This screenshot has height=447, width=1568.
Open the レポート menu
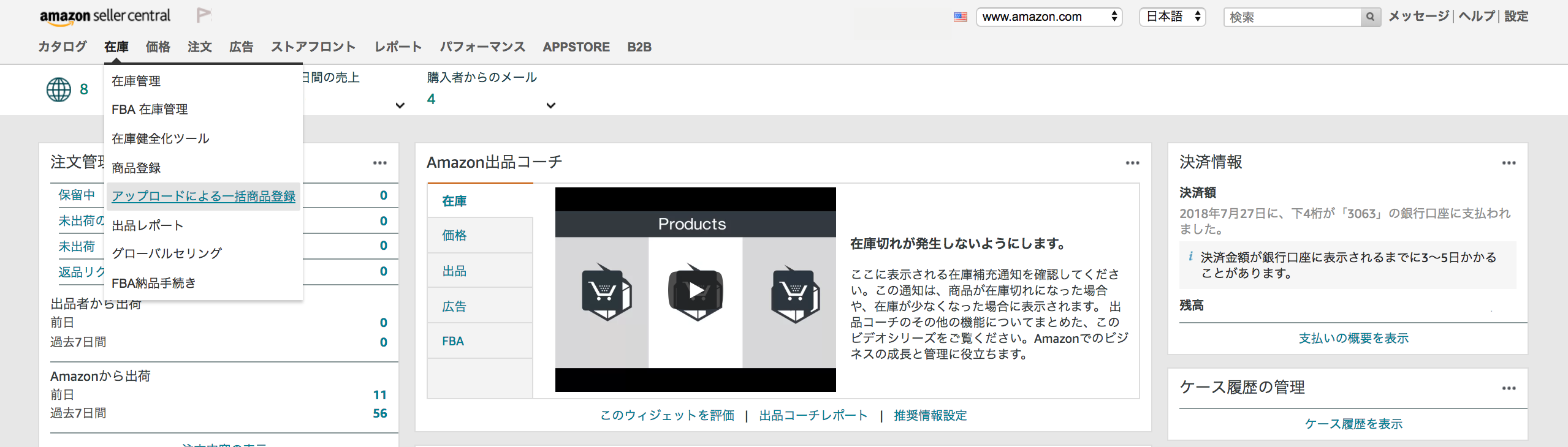pyautogui.click(x=398, y=47)
